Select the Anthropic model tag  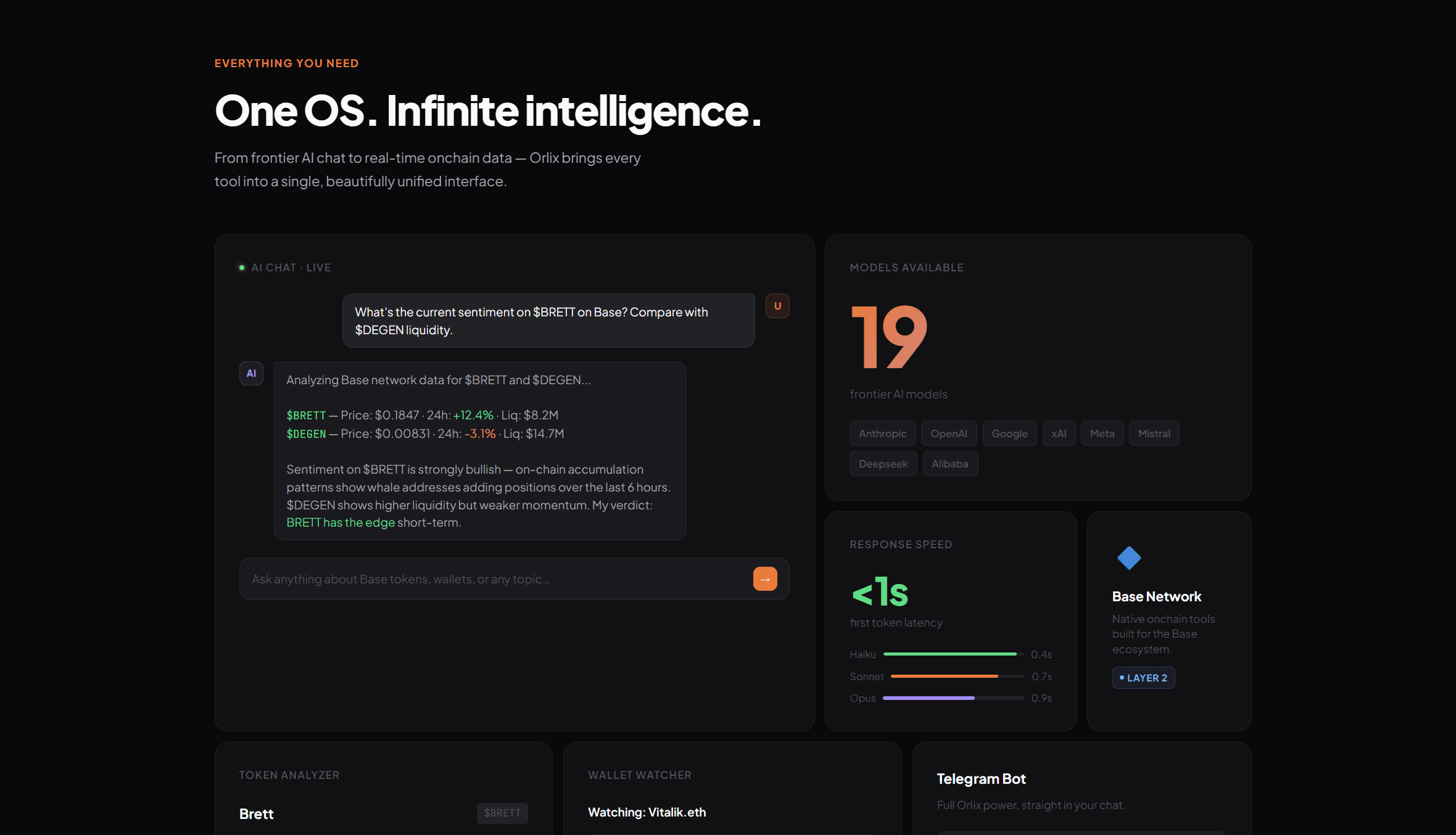(883, 434)
